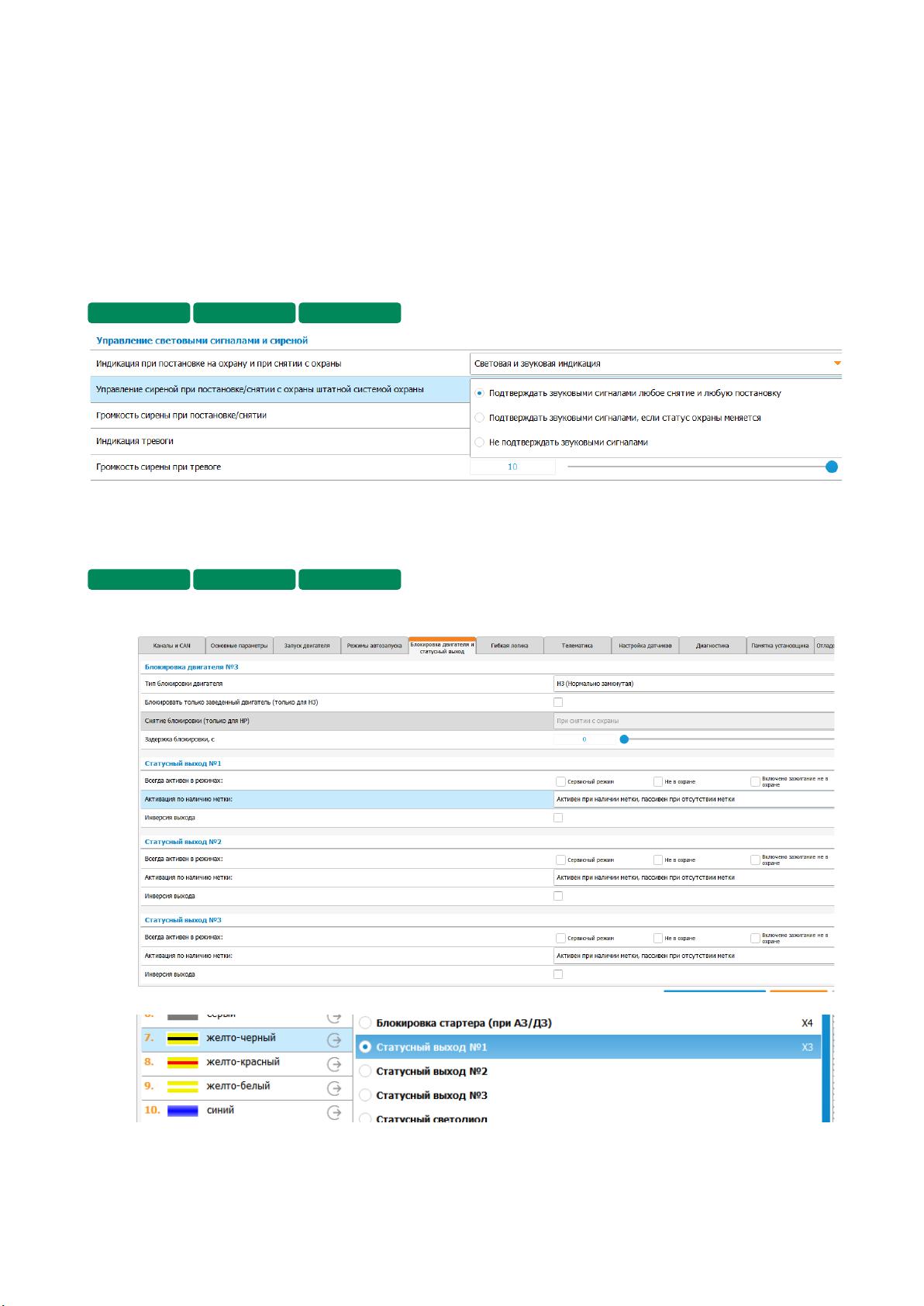The height and width of the screenshot is (1306, 924).
Task: Select wire row 7 'желто-черный'
Action: [x=245, y=1039]
